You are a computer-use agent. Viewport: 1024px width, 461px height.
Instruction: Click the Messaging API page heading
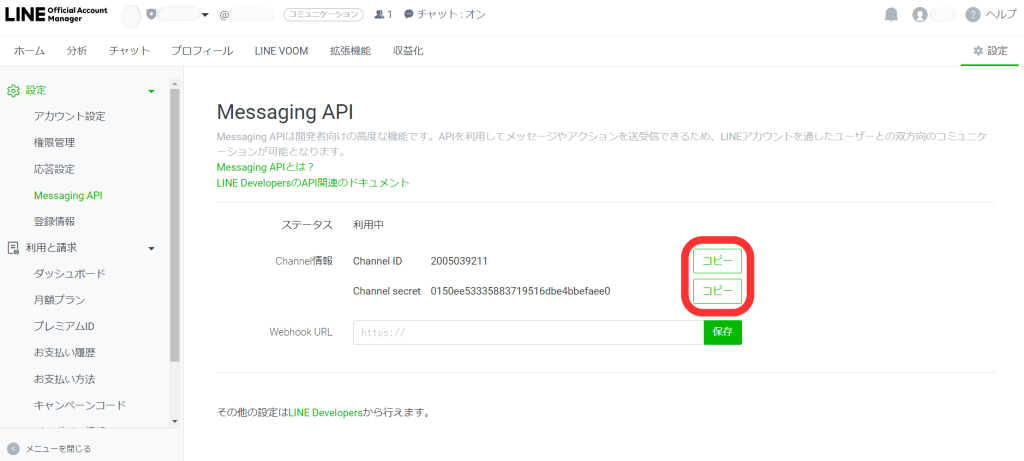click(285, 112)
